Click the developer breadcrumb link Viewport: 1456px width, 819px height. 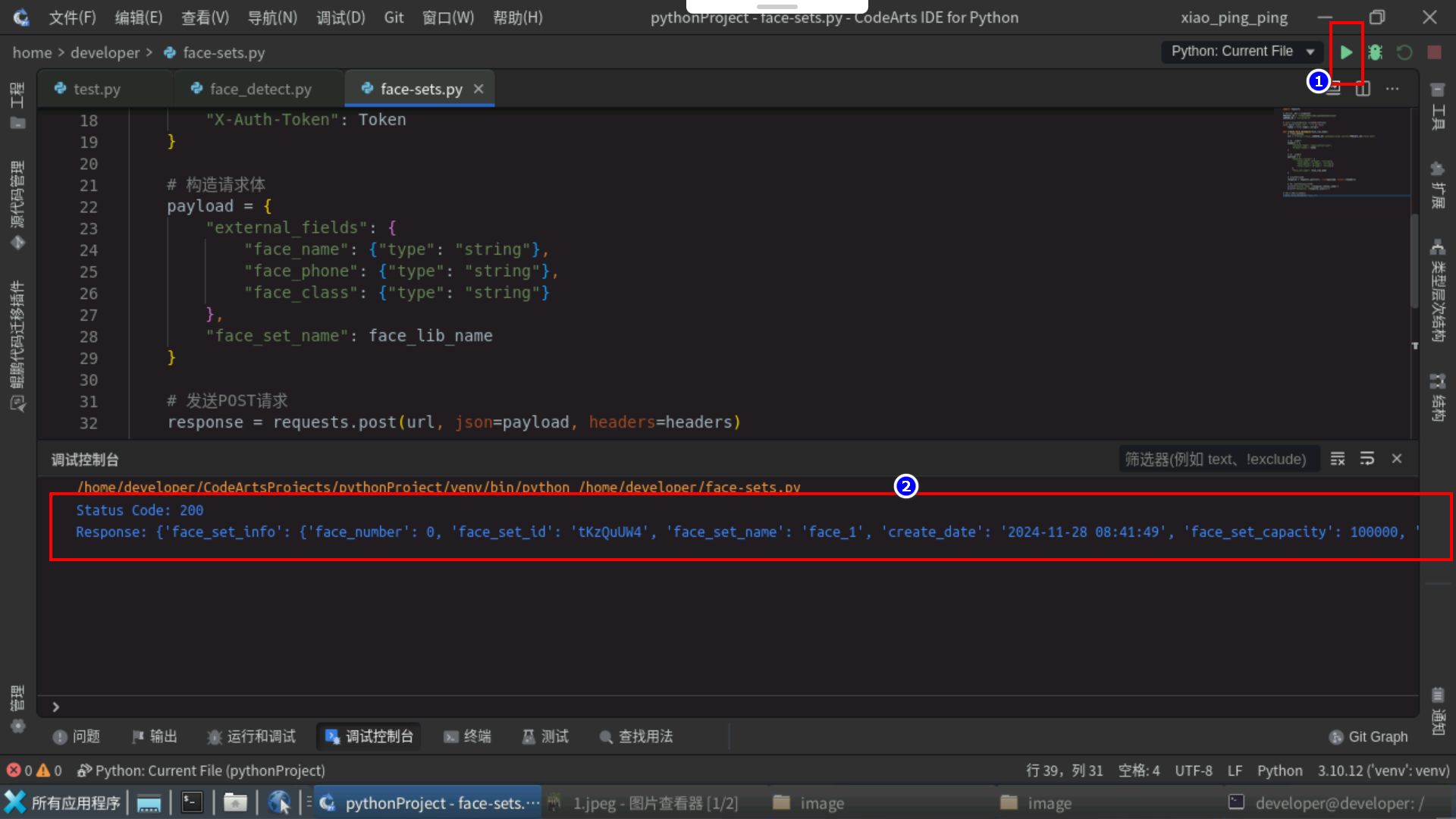point(105,52)
